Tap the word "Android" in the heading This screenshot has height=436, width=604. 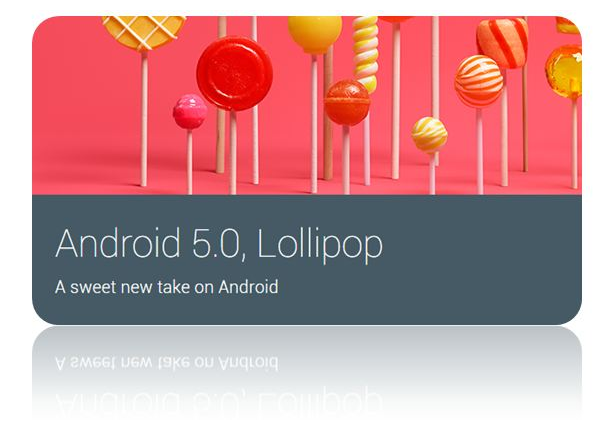(118, 243)
